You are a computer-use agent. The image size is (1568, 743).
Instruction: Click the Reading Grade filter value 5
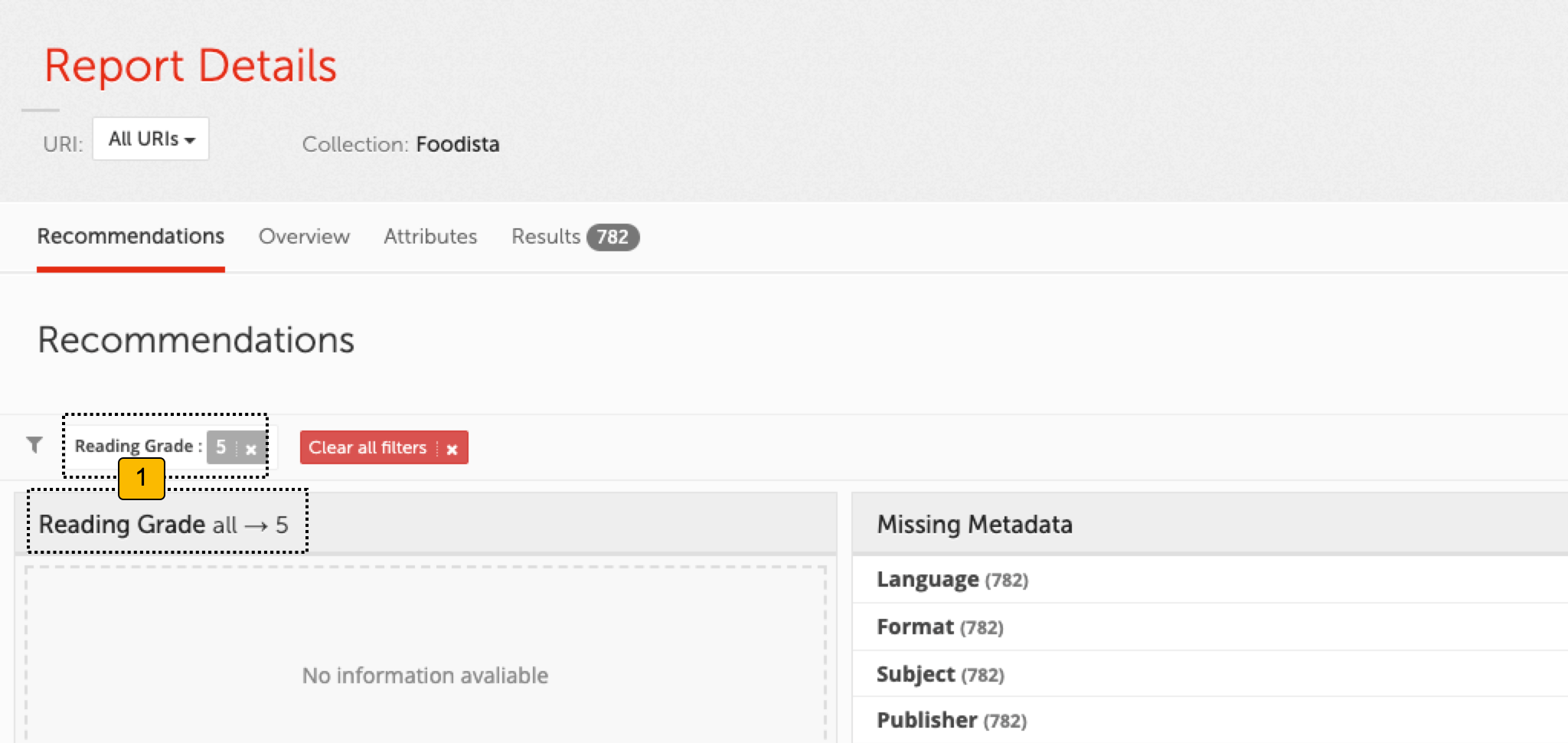click(x=221, y=447)
